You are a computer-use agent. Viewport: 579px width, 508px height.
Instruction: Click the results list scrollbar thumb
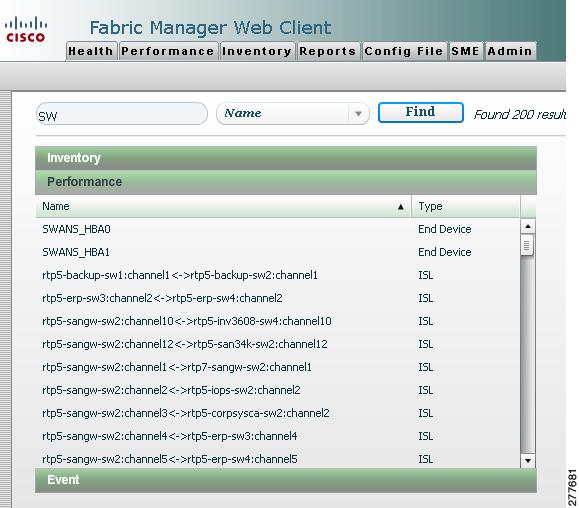(527, 246)
